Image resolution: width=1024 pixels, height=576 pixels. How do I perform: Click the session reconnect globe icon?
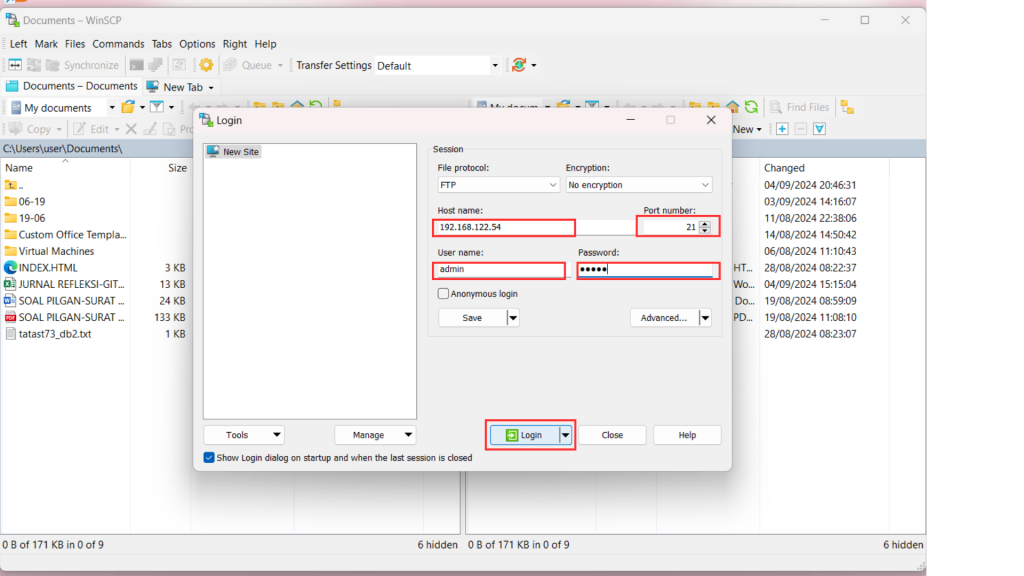pyautogui.click(x=519, y=65)
